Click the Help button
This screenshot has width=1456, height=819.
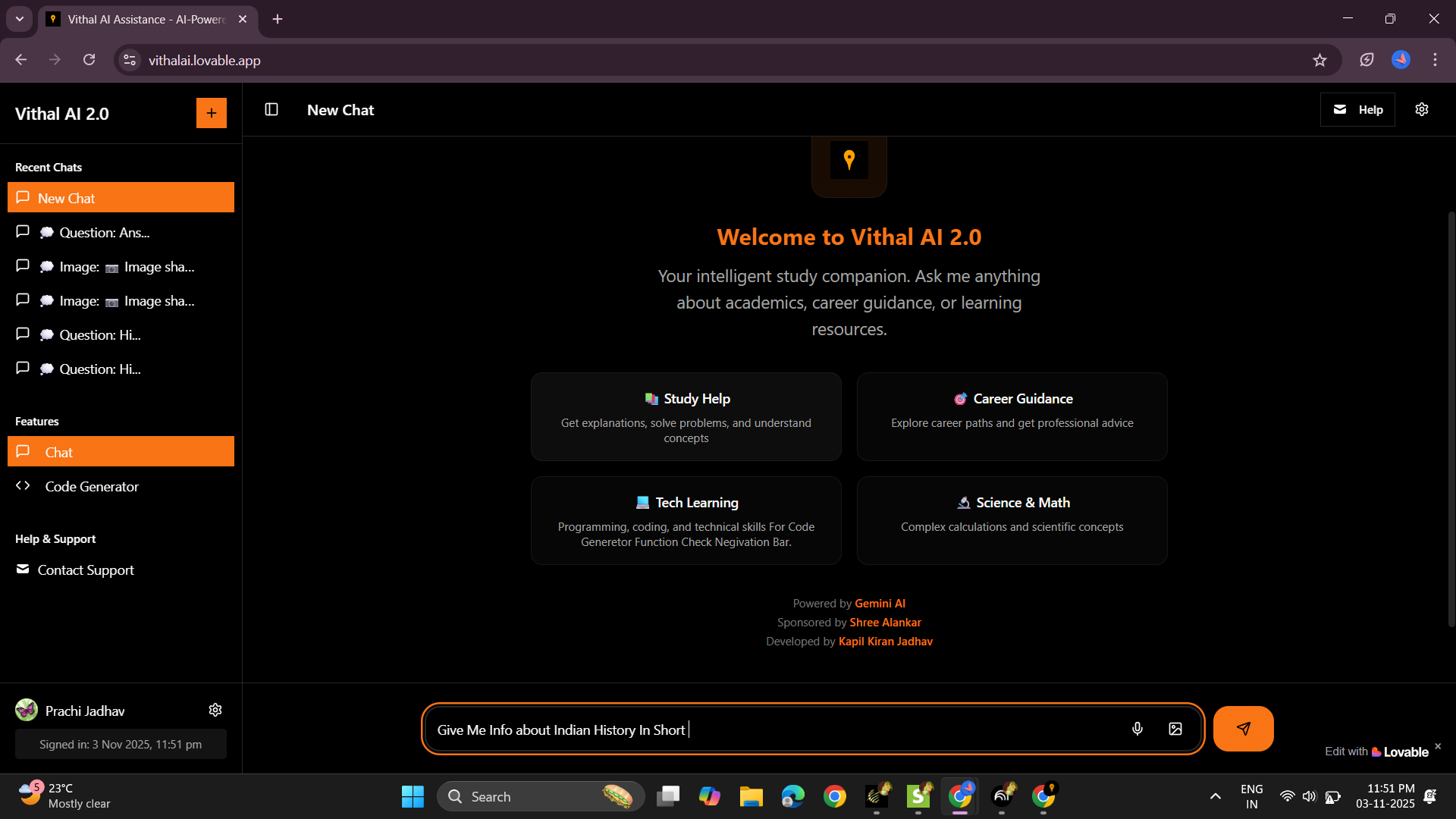1357,109
